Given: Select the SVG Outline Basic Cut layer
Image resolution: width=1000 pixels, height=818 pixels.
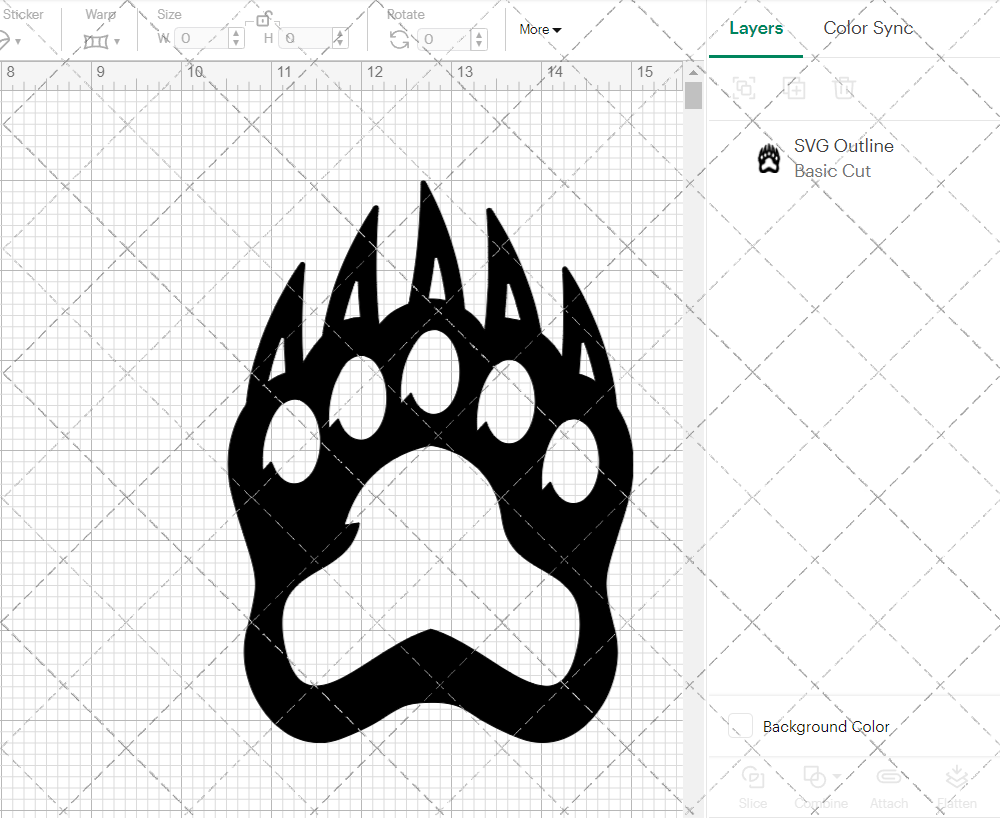Looking at the screenshot, I should coord(843,158).
